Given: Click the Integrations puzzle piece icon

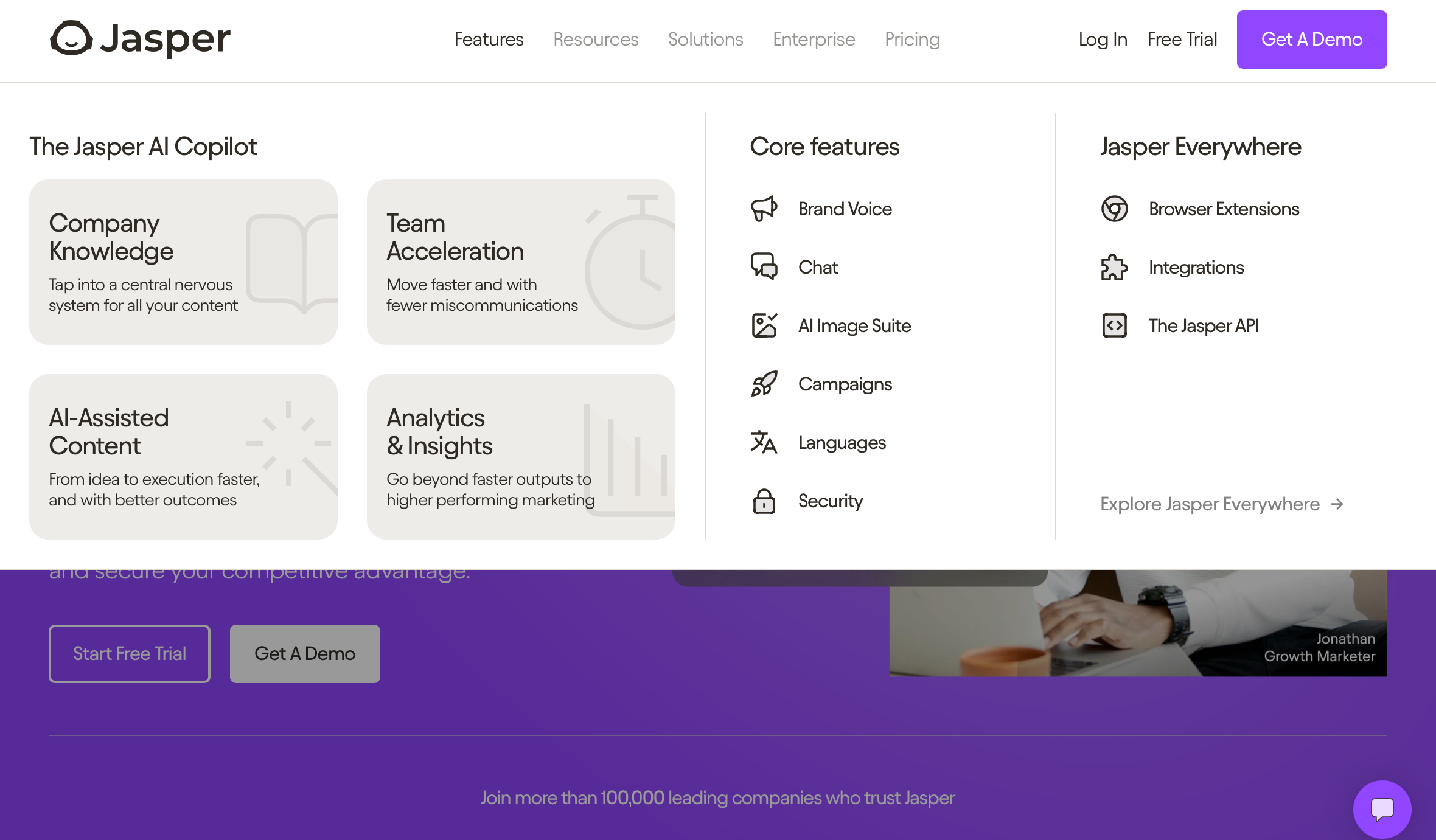Looking at the screenshot, I should click(x=1114, y=267).
